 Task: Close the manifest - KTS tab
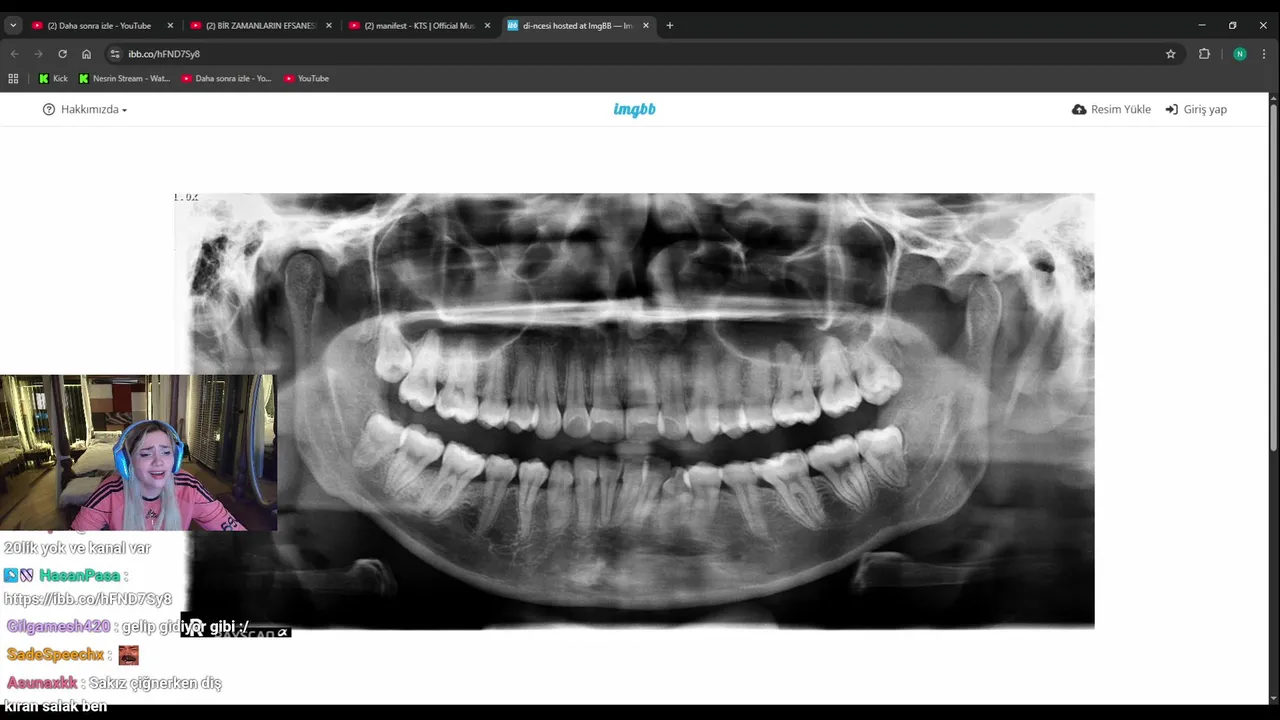(x=487, y=25)
